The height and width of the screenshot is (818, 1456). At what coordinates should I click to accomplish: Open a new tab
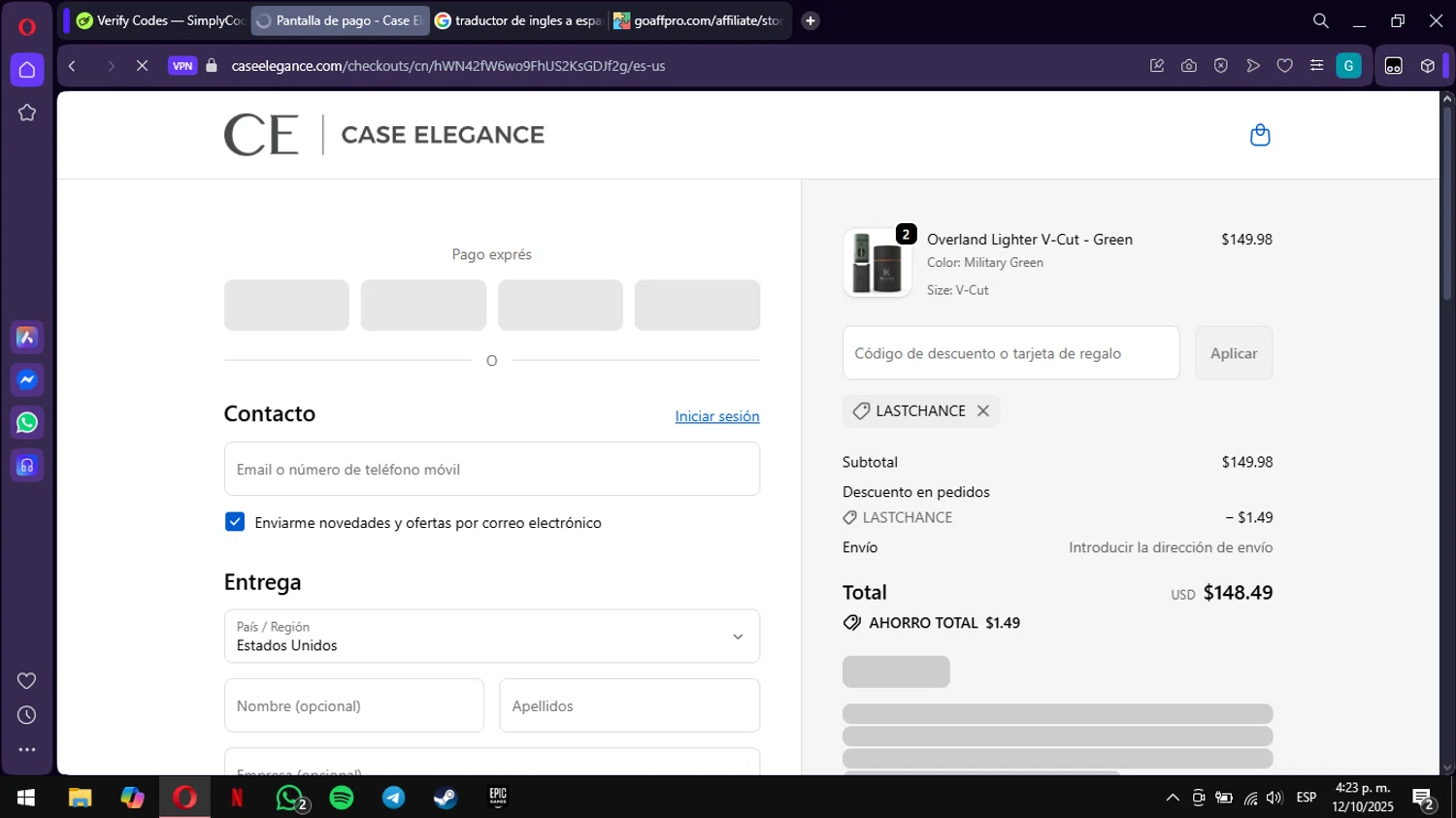coord(811,20)
